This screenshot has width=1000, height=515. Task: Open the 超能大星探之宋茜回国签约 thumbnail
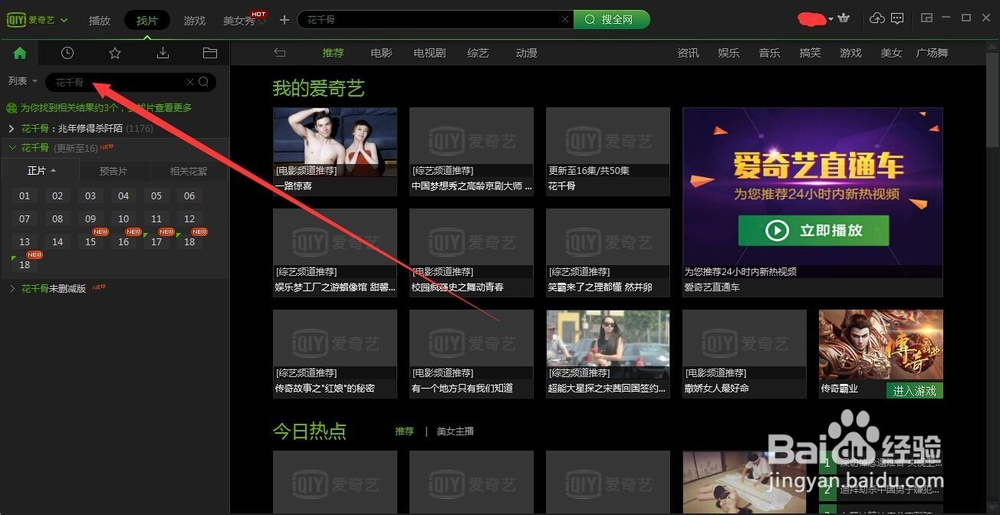pyautogui.click(x=608, y=345)
